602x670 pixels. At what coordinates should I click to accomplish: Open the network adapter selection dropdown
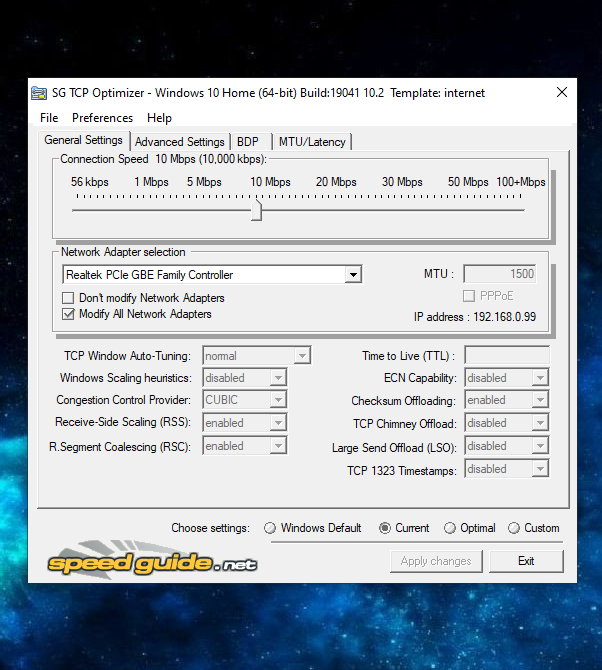[353, 274]
